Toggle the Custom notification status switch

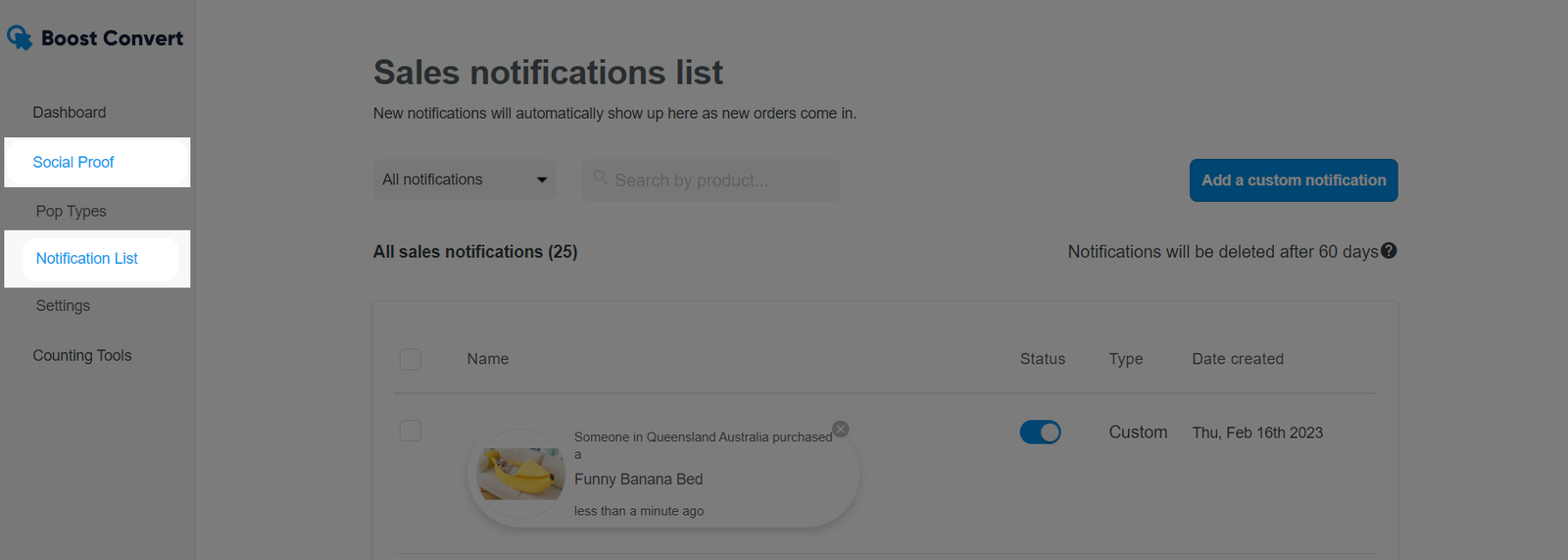point(1041,433)
